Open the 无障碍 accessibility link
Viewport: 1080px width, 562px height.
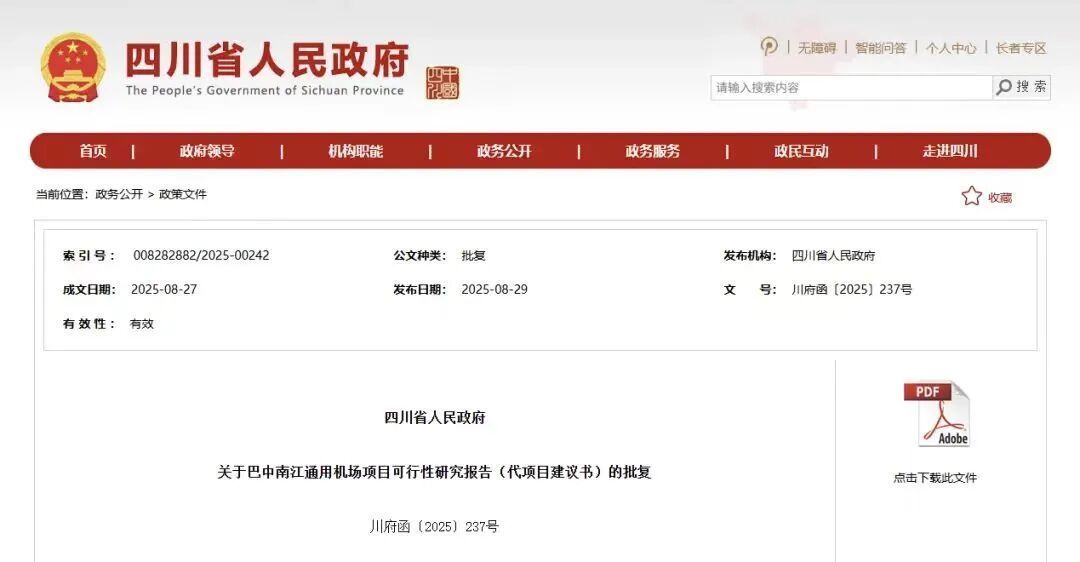(x=816, y=48)
